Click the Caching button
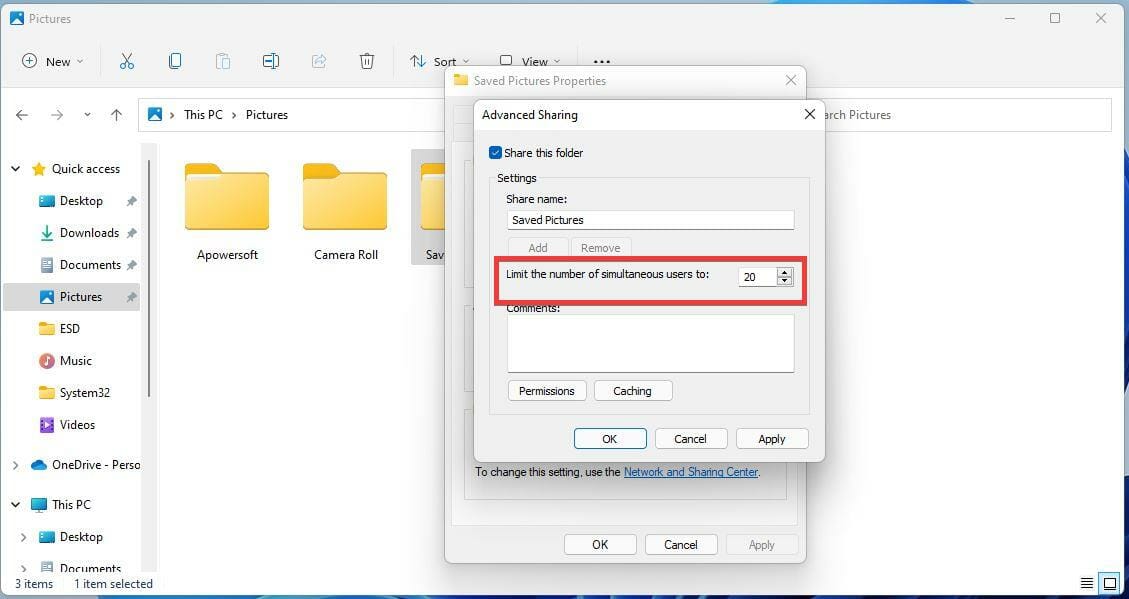This screenshot has width=1129, height=599. tap(633, 391)
